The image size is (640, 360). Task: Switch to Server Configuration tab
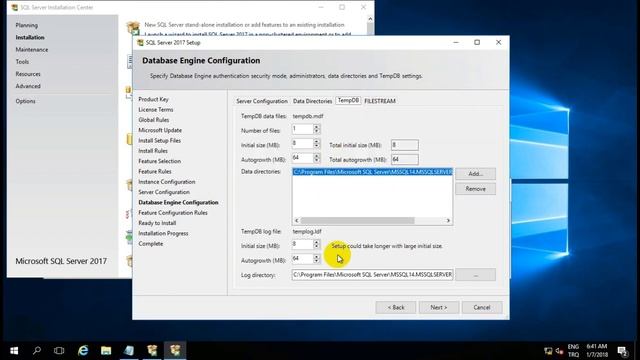coord(262,101)
